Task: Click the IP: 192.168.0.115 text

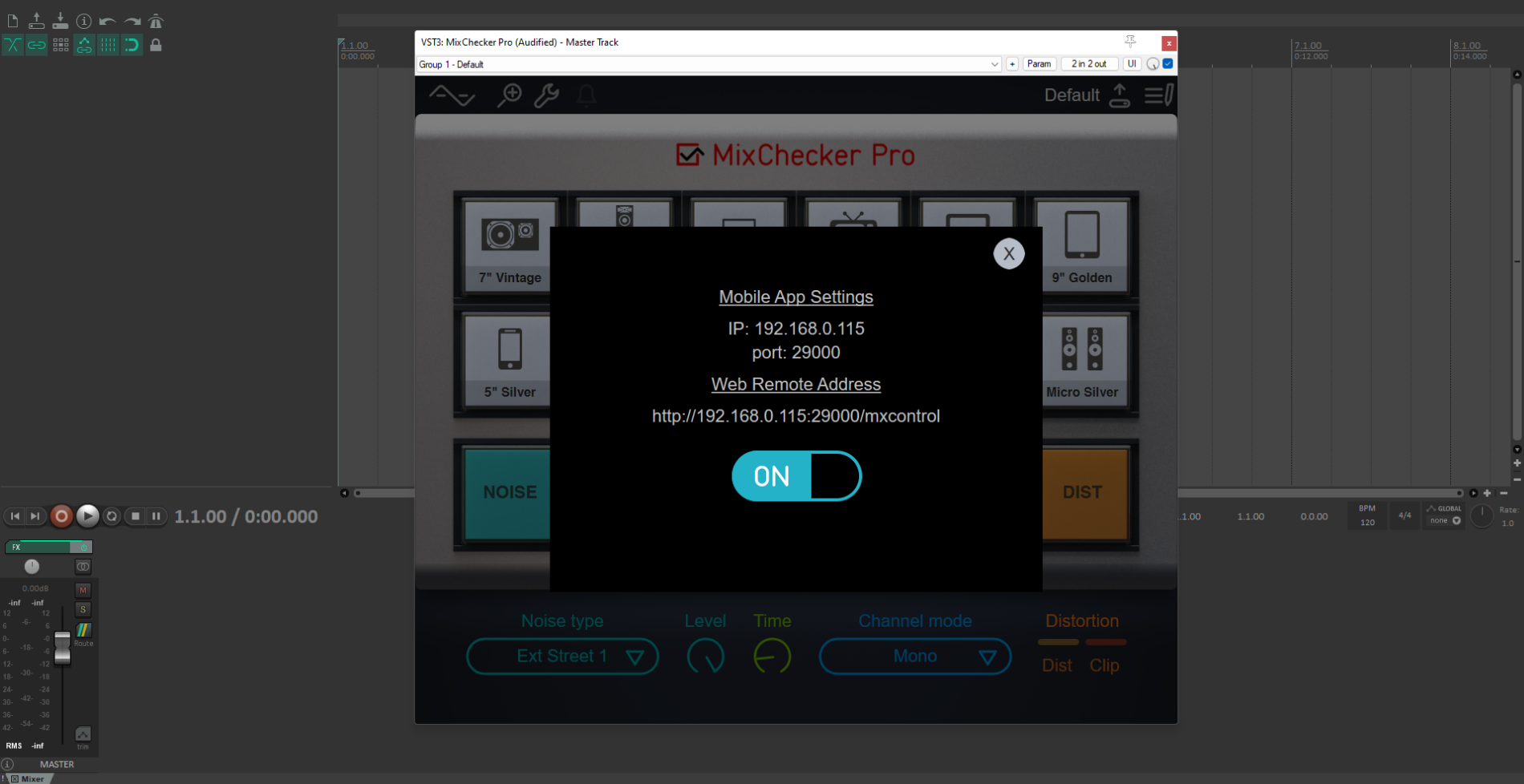Action: click(796, 329)
